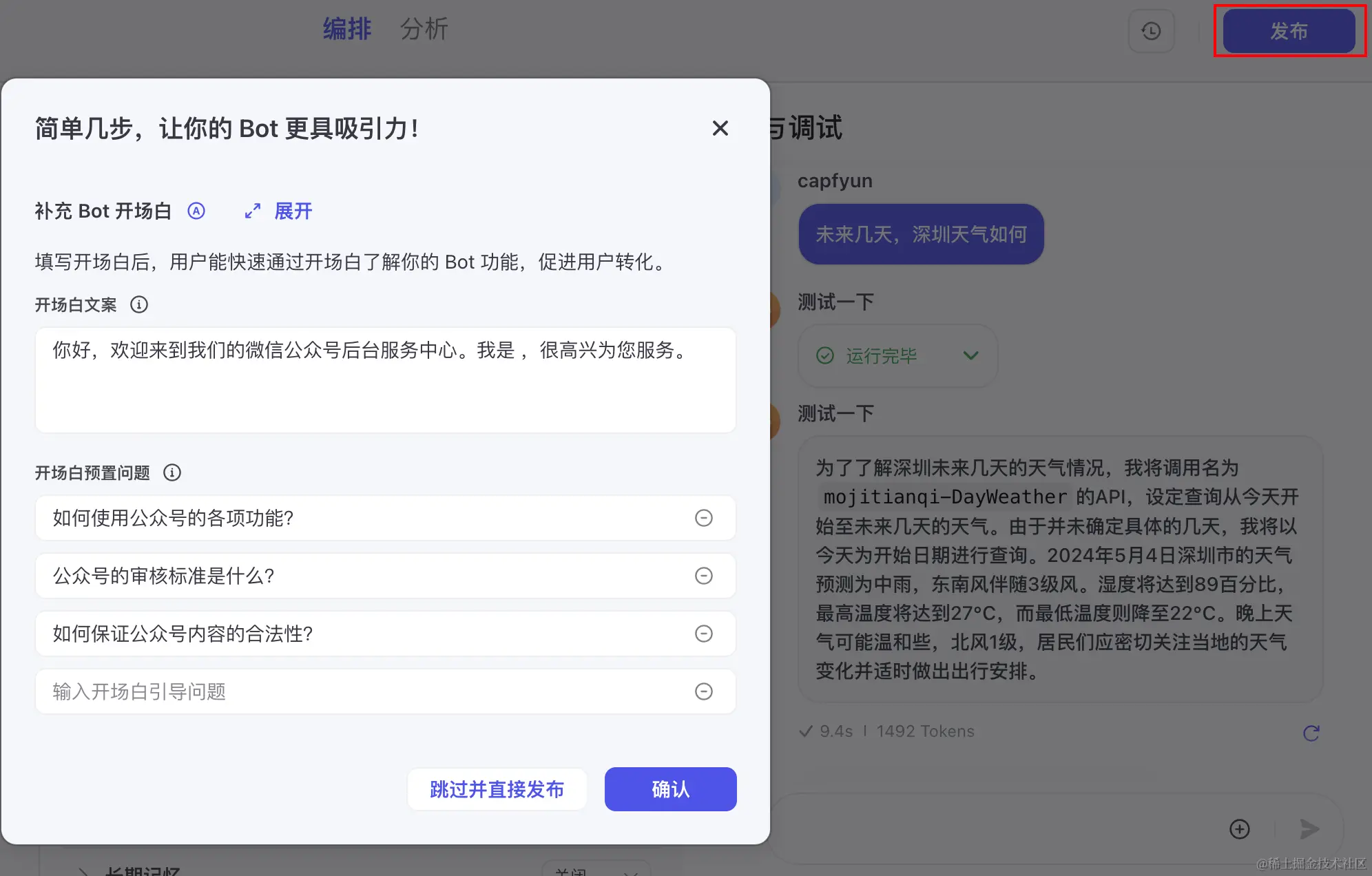Click the 跳过并直接发布 button
This screenshot has height=876, width=1372.
click(497, 789)
